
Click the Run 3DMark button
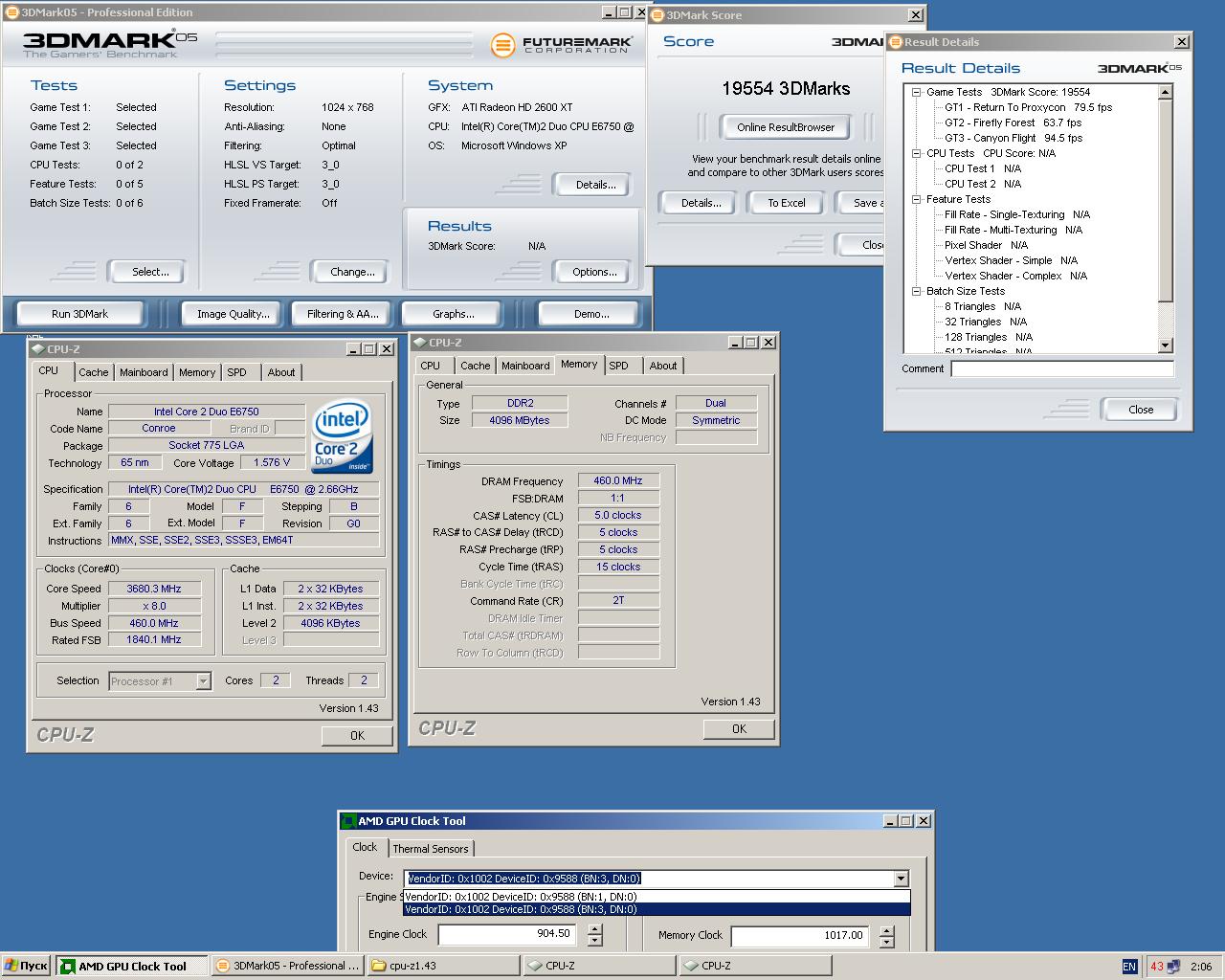click(79, 314)
